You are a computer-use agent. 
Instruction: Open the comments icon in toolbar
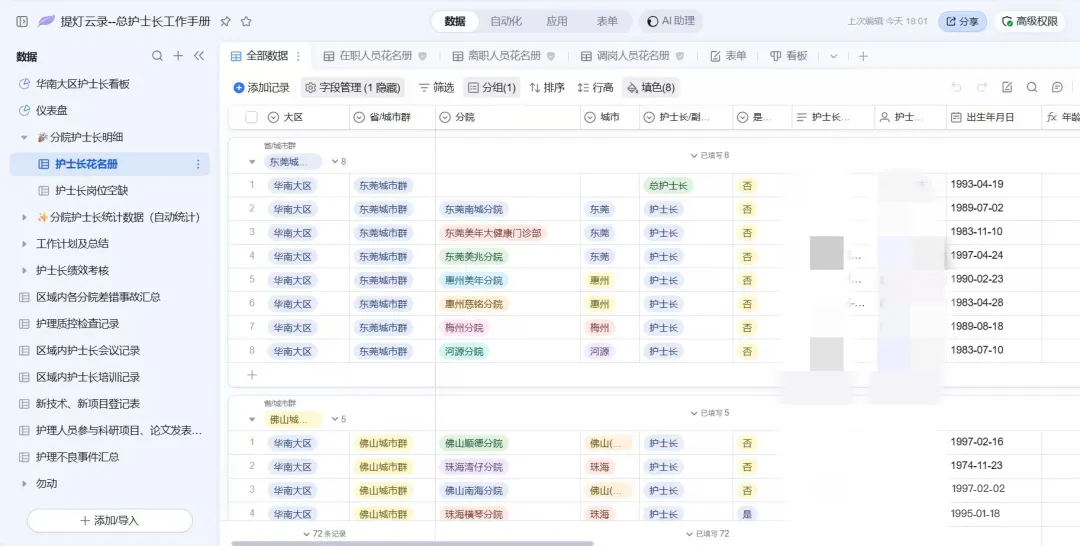click(x=1057, y=88)
